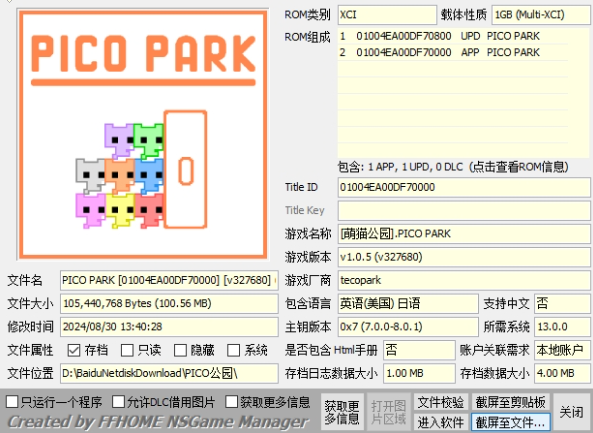Screen dimensions: 593x433
Task: Click the Title ID field
Action: click(x=464, y=187)
